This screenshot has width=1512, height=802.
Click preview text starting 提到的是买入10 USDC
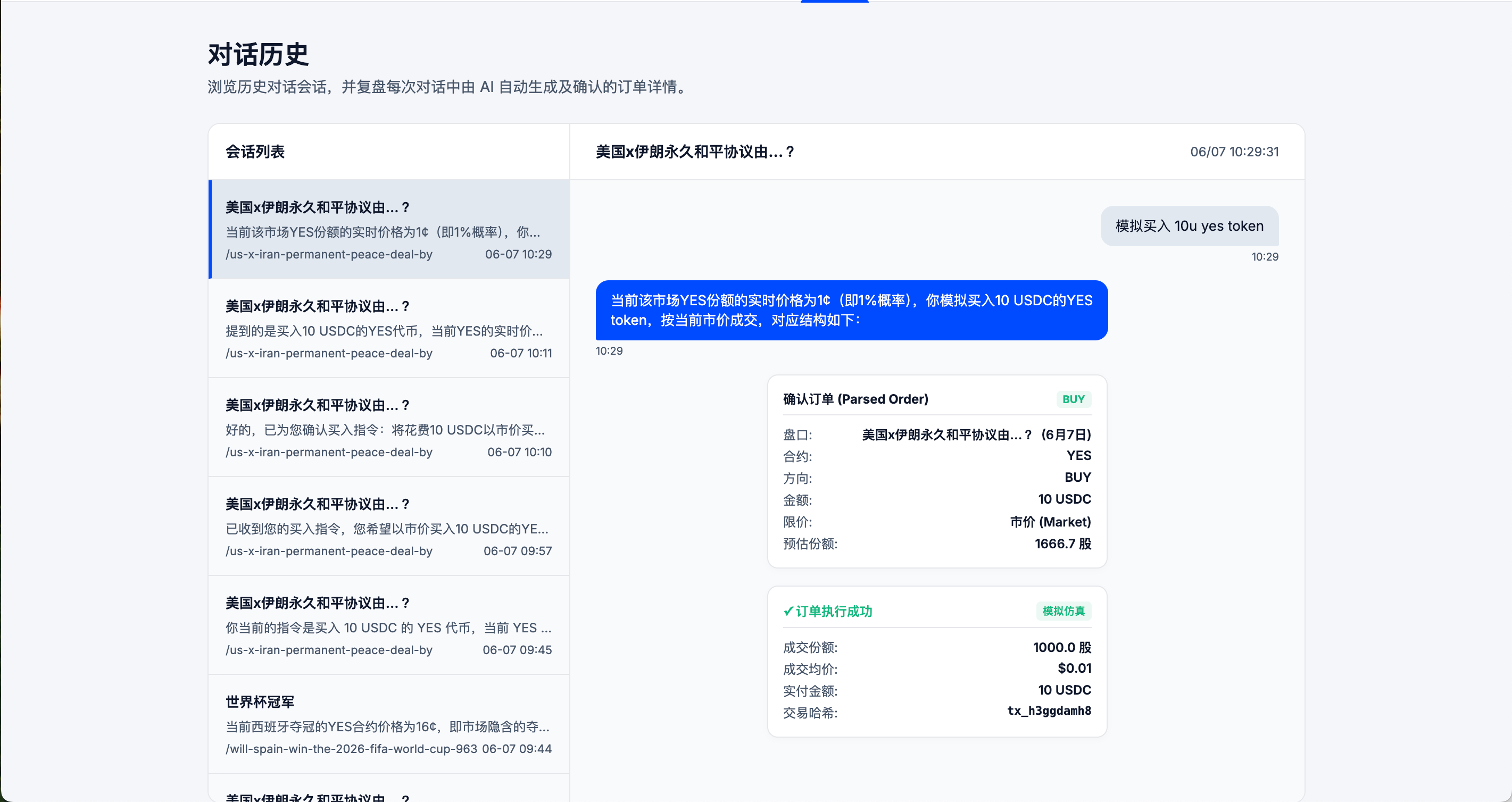point(385,331)
